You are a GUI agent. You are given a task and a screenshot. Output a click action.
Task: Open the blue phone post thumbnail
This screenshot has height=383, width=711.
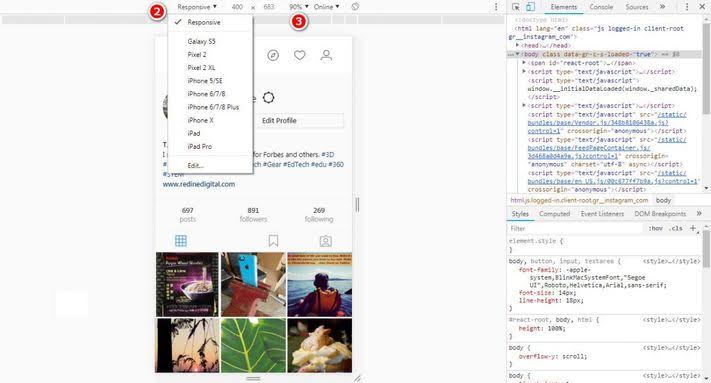click(253, 285)
